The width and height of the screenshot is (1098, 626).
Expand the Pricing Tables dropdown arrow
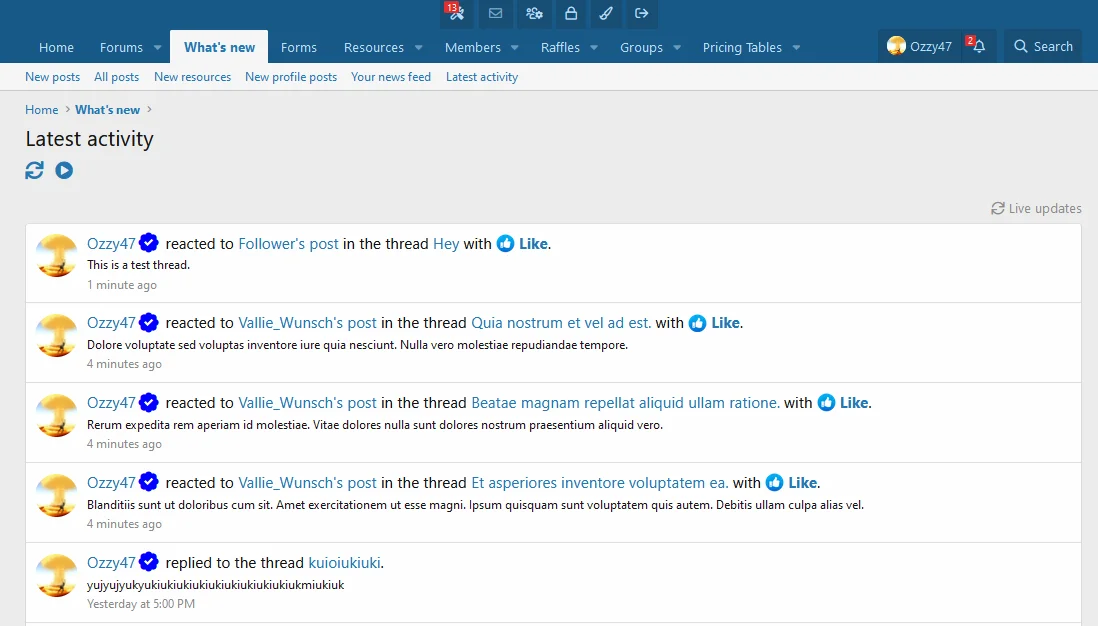coord(796,47)
